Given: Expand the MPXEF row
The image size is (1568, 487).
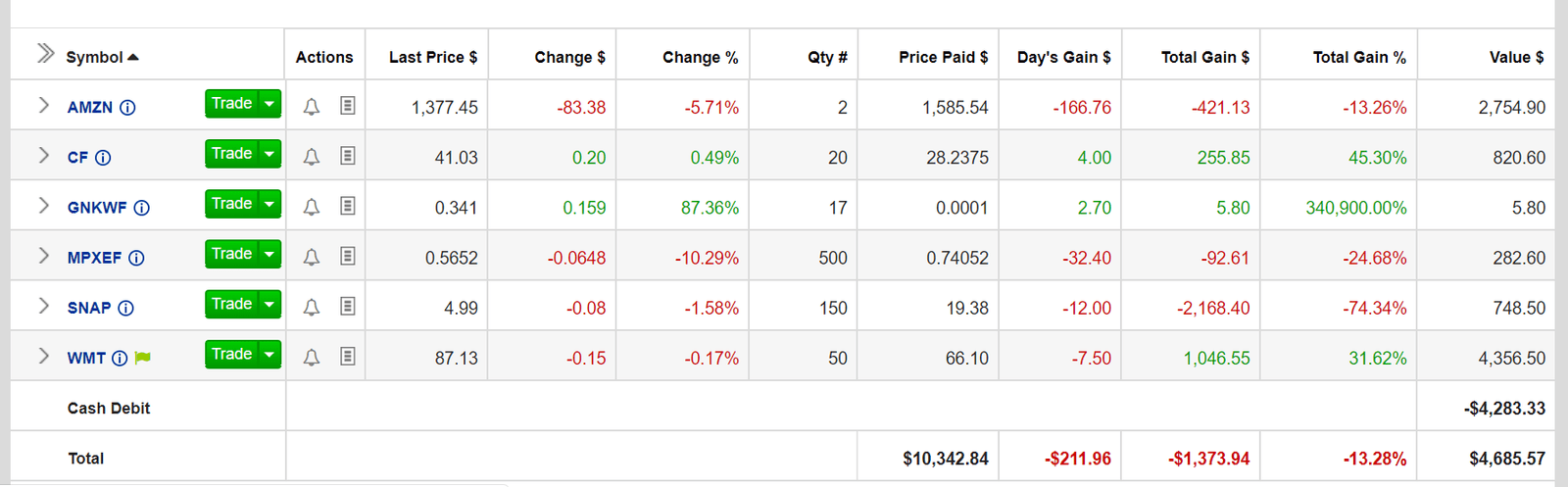Looking at the screenshot, I should click(43, 255).
